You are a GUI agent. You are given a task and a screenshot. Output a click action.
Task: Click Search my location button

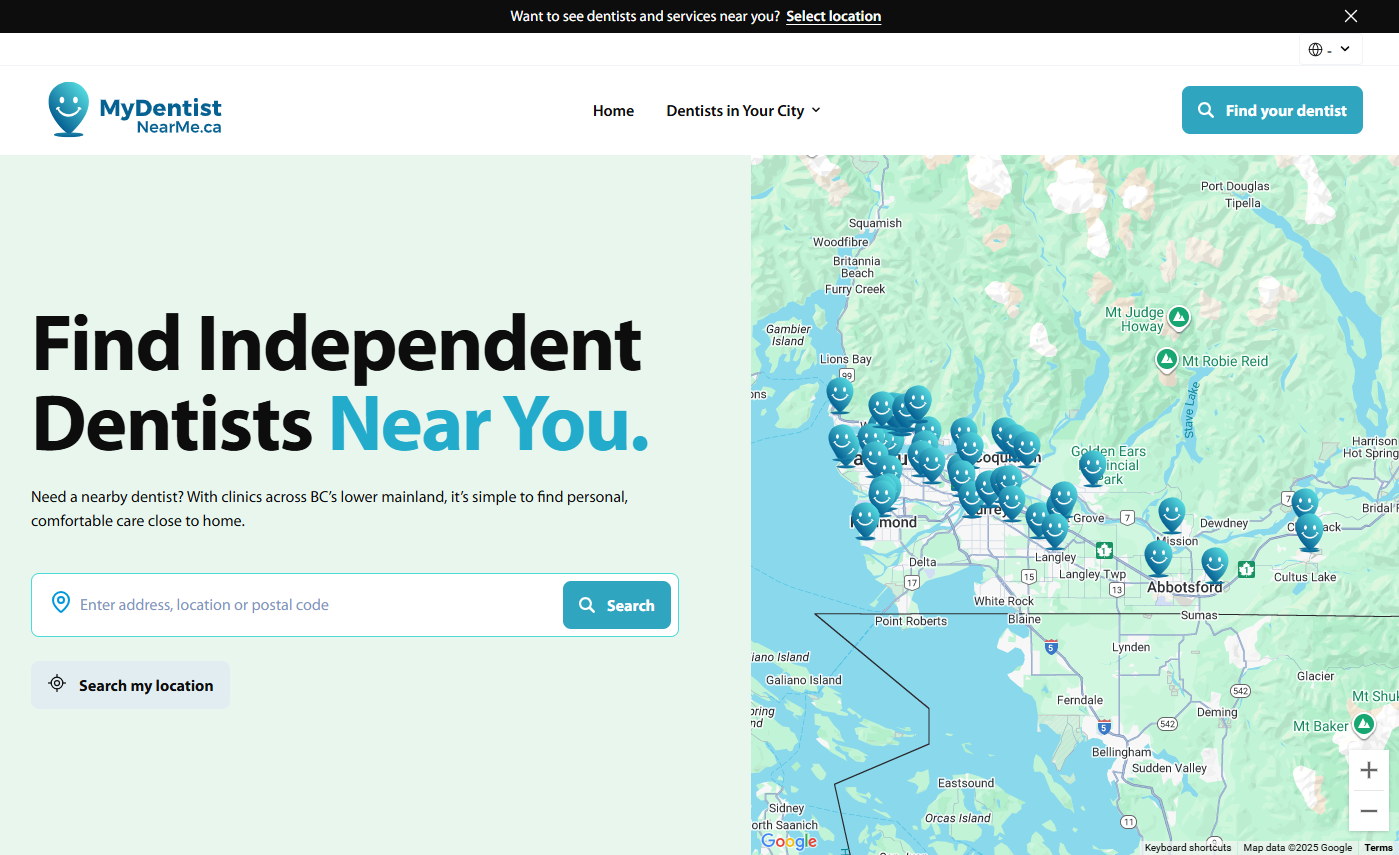[x=131, y=685]
